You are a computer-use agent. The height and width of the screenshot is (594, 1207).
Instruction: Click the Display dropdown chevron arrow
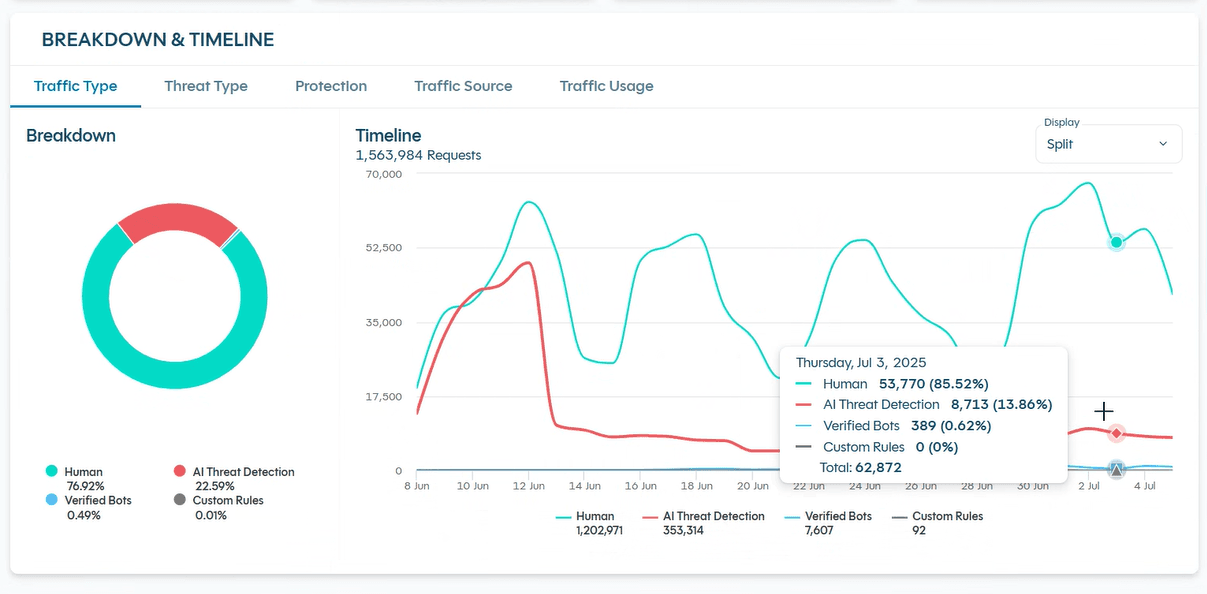click(1163, 144)
